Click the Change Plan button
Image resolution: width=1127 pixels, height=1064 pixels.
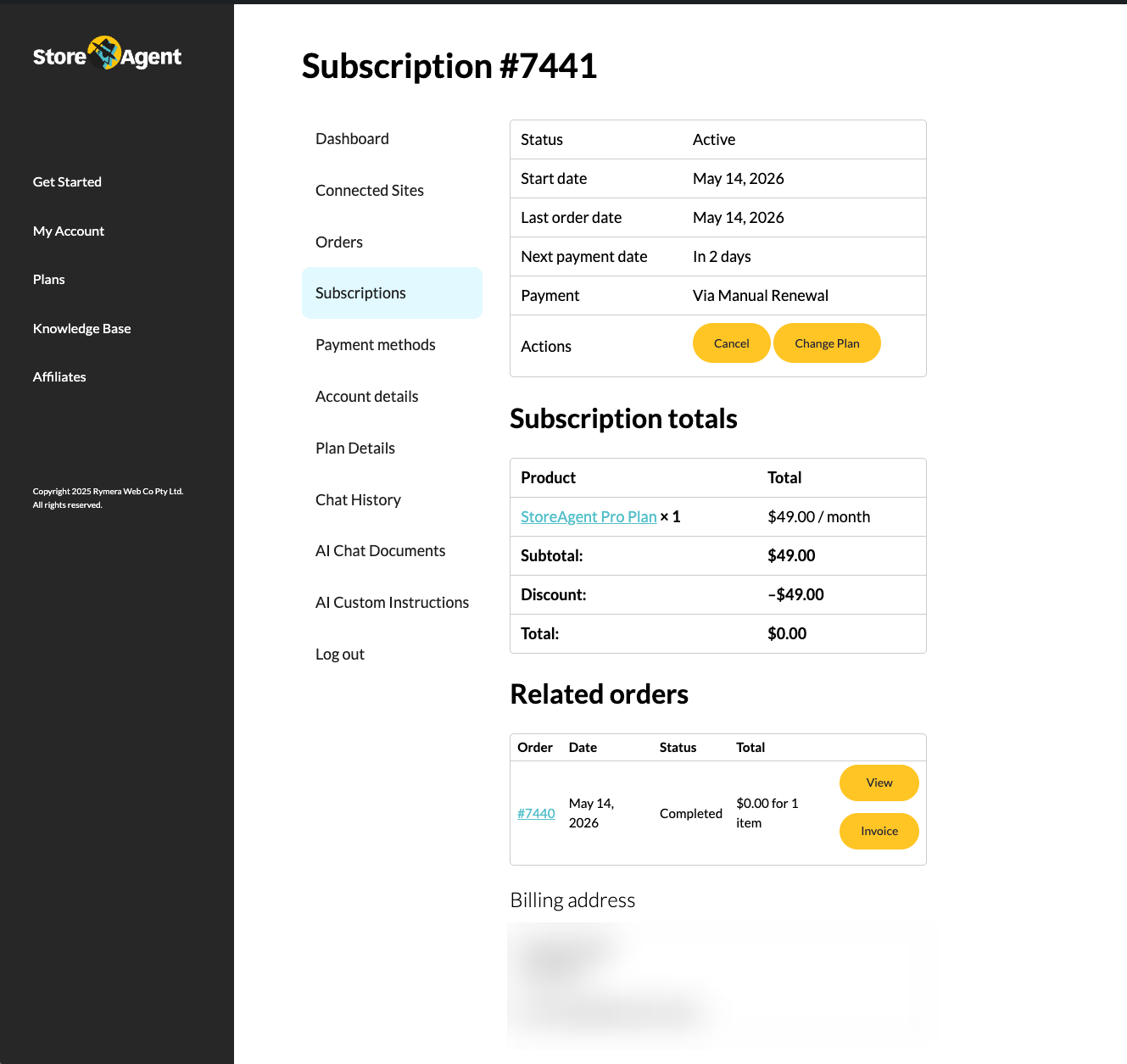coord(827,343)
